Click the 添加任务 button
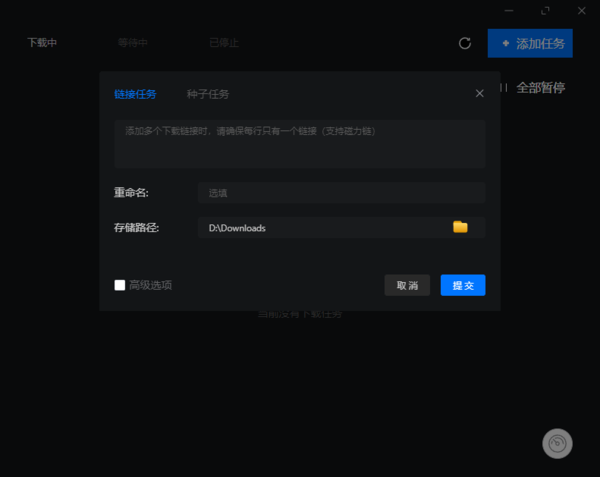Viewport: 600px width, 477px height. (530, 43)
